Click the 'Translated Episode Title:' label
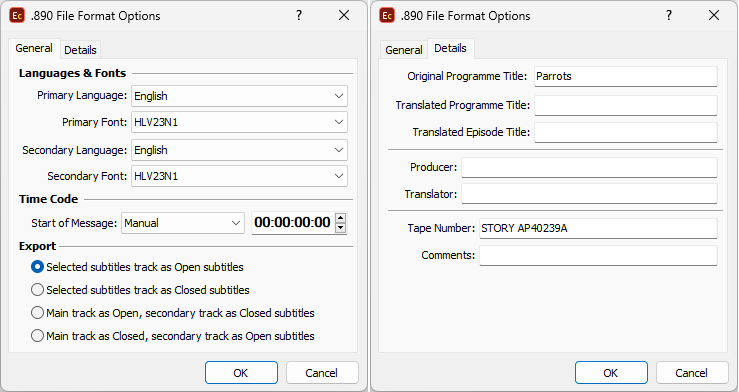Image resolution: width=739 pixels, height=392 pixels. [x=471, y=132]
